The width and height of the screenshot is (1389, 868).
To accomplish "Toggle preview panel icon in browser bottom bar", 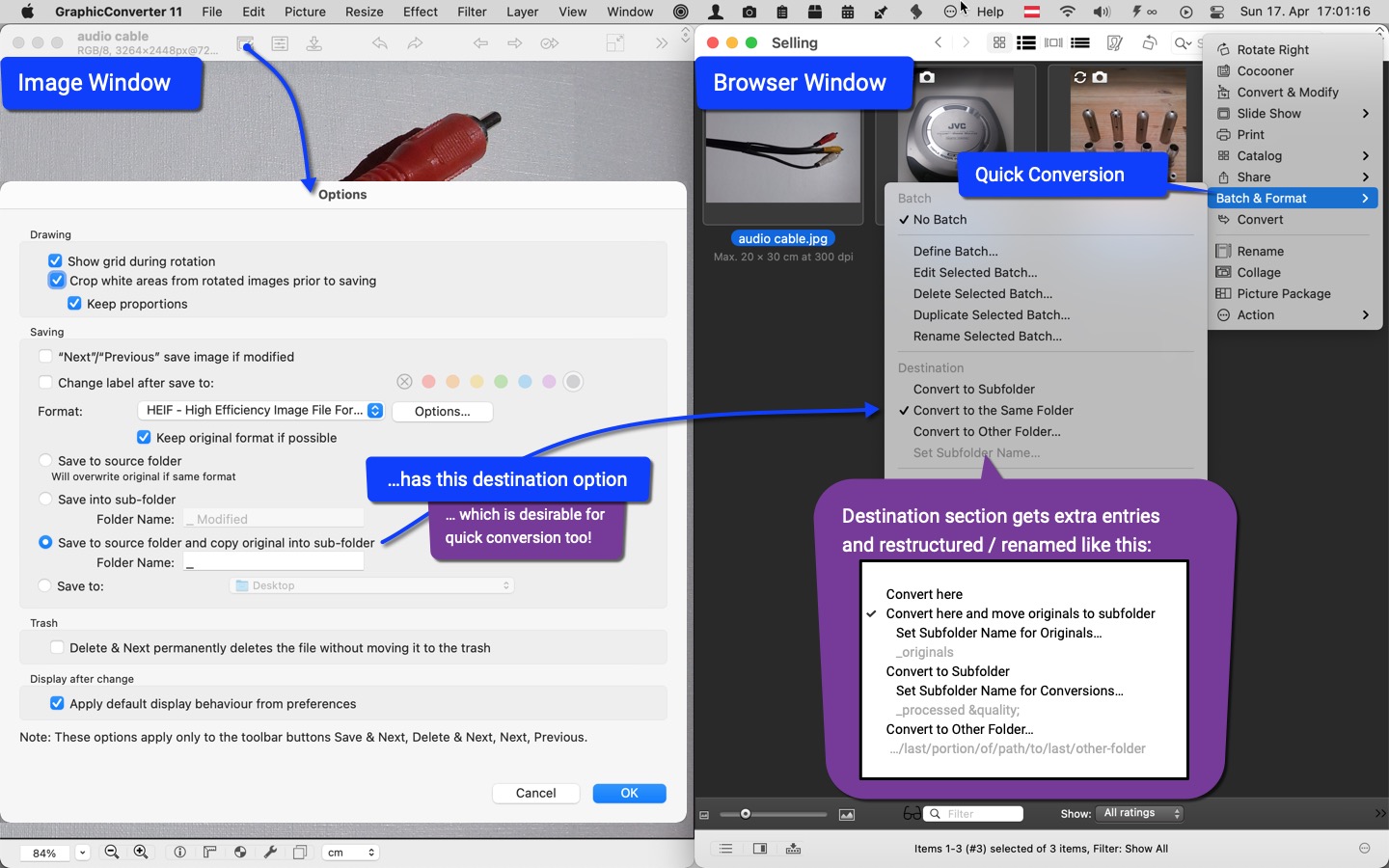I will point(760,849).
